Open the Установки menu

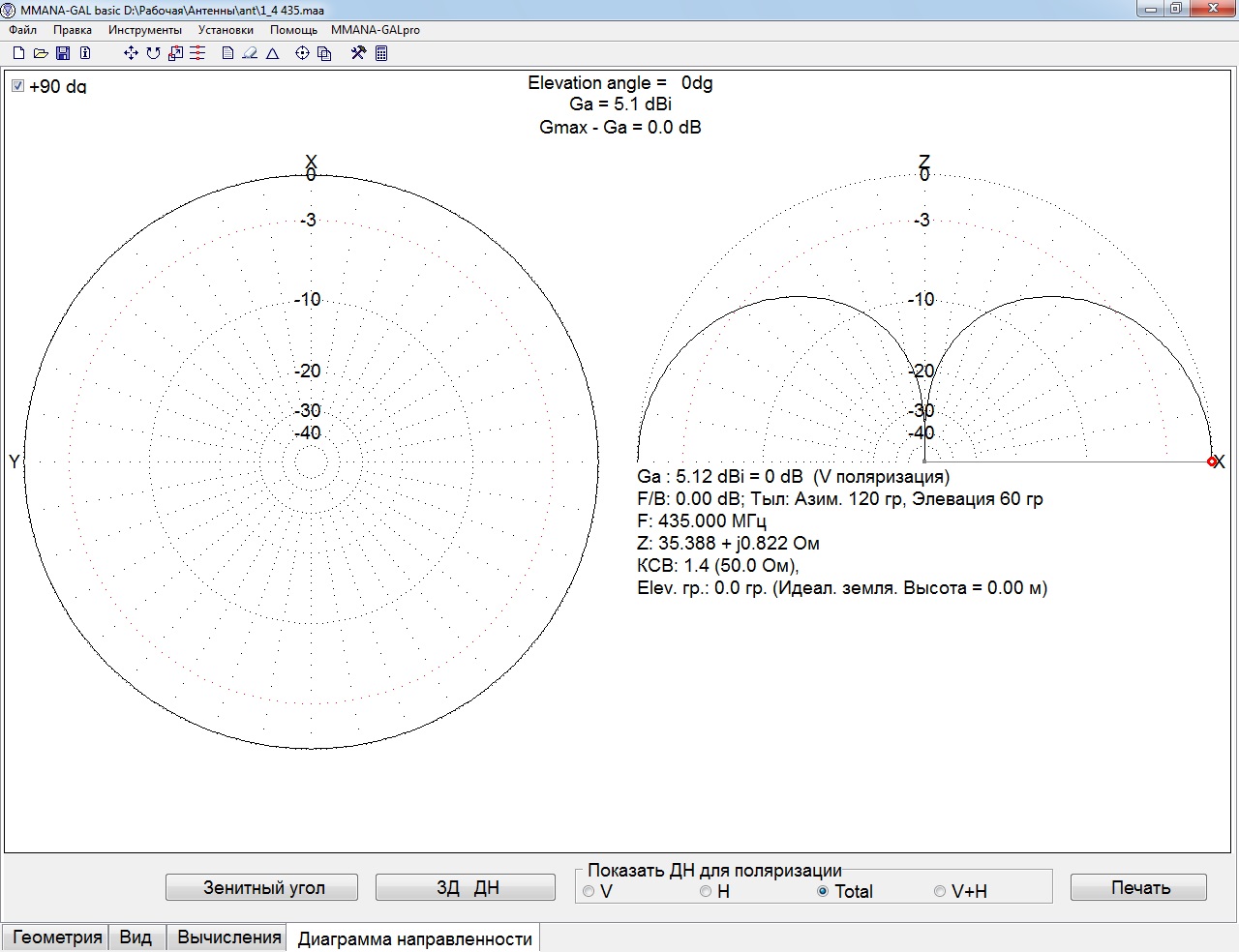click(226, 30)
